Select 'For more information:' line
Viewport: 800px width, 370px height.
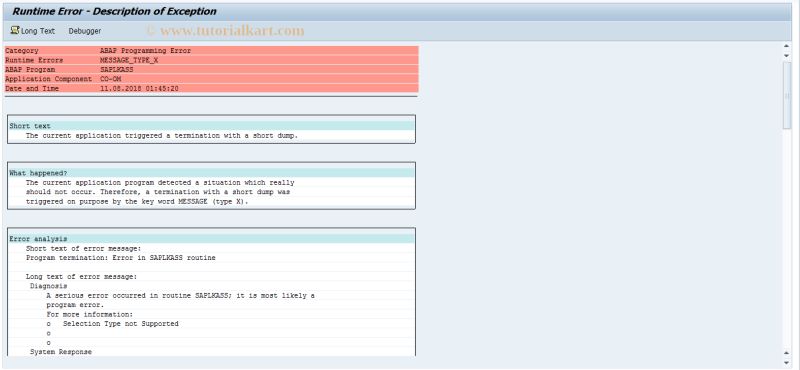point(90,314)
